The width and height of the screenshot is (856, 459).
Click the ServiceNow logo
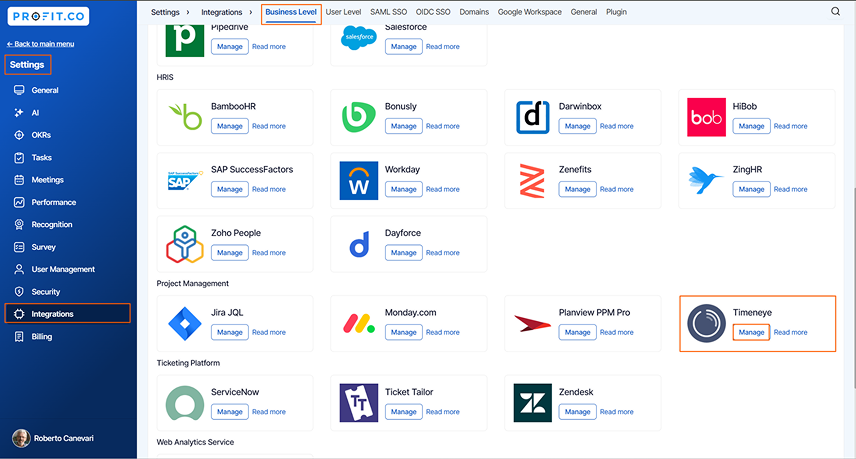pyautogui.click(x=185, y=403)
